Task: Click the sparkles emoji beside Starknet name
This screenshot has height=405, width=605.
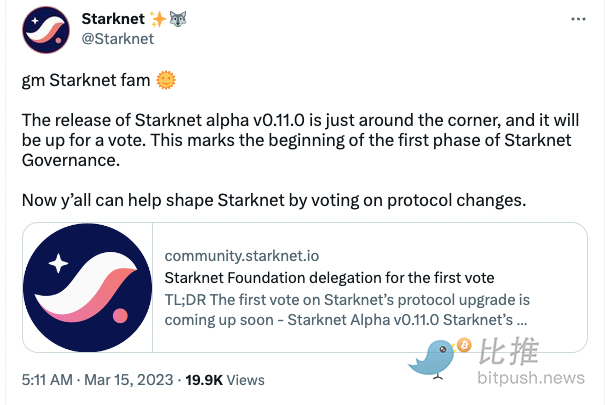Action: click(x=158, y=19)
